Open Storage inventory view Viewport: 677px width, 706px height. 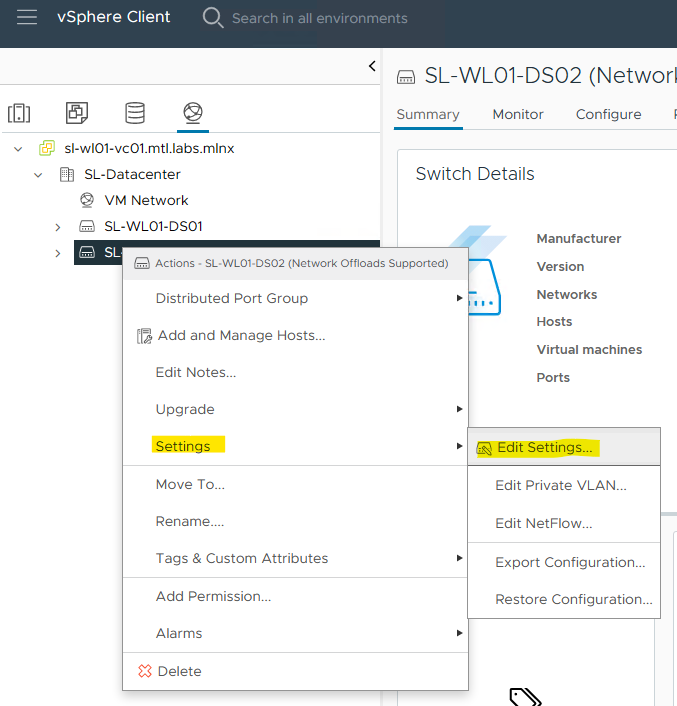pyautogui.click(x=135, y=113)
